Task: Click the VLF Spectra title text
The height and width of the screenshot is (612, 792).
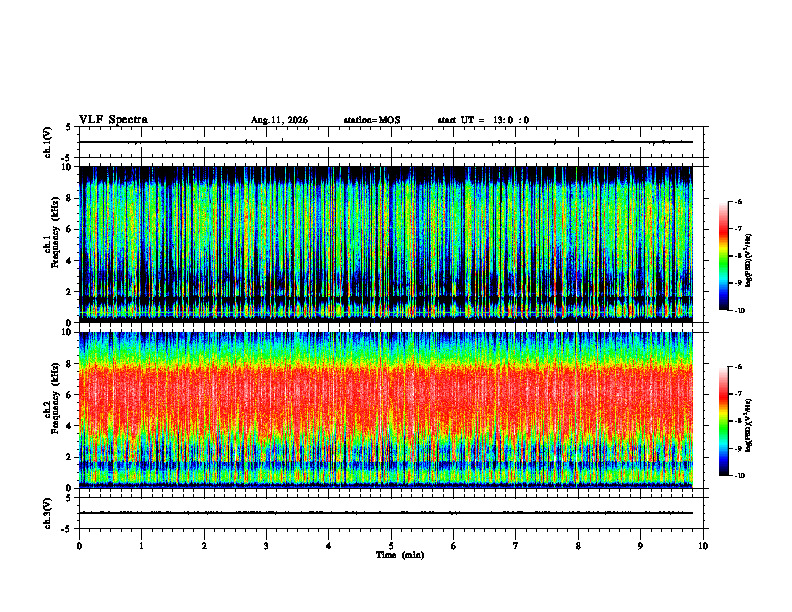Action: coord(113,120)
